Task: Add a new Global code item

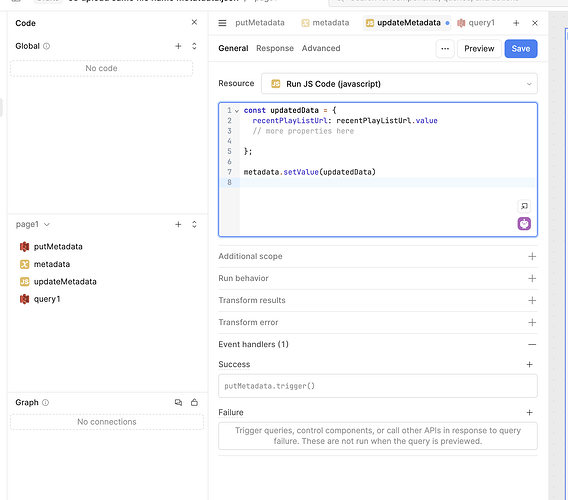Action: (x=178, y=46)
